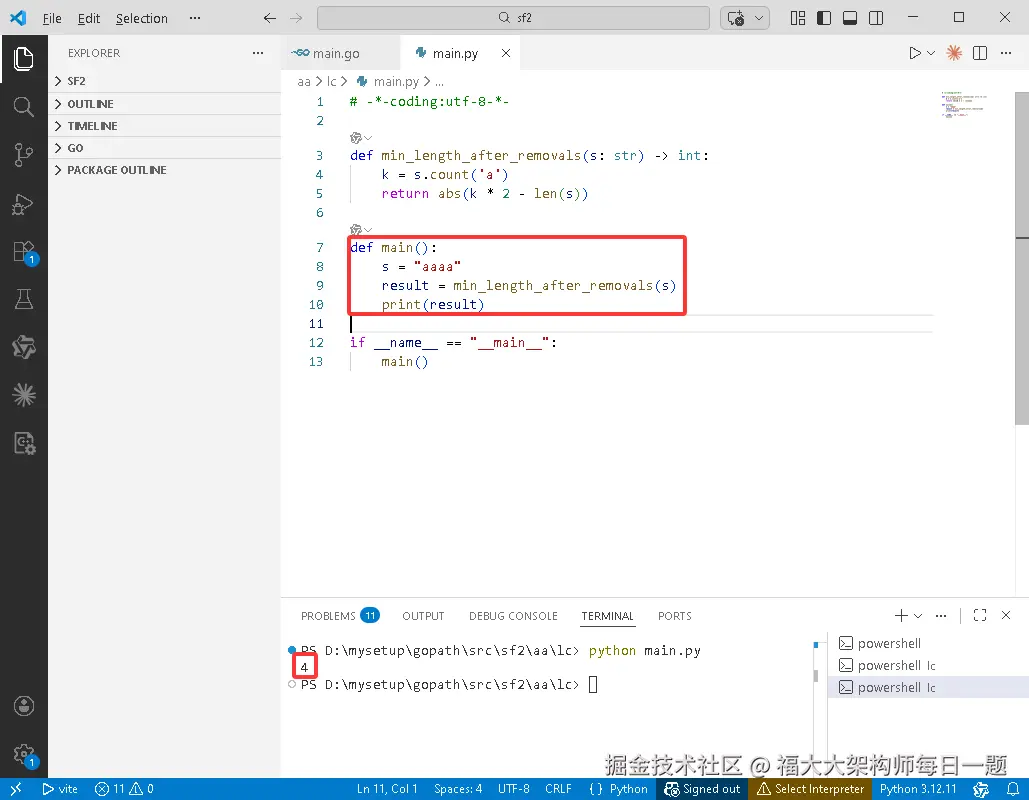Screen dimensions: 1029x800
Task: Click the orange starburst icon in the editor toolbar
Action: point(954,53)
